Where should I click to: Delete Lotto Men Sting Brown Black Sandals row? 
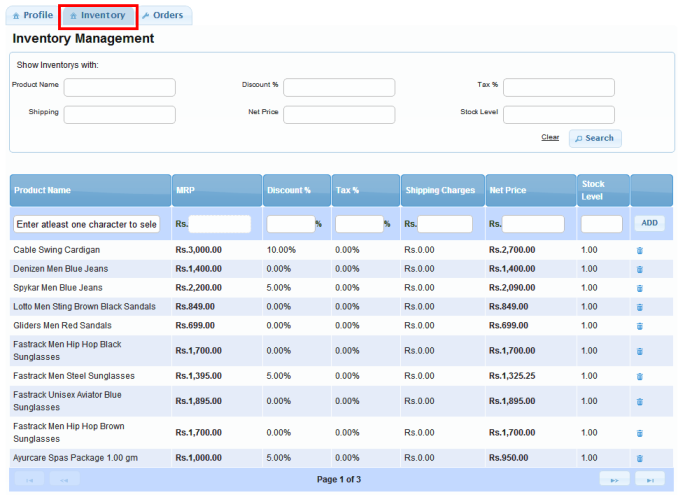click(x=640, y=307)
